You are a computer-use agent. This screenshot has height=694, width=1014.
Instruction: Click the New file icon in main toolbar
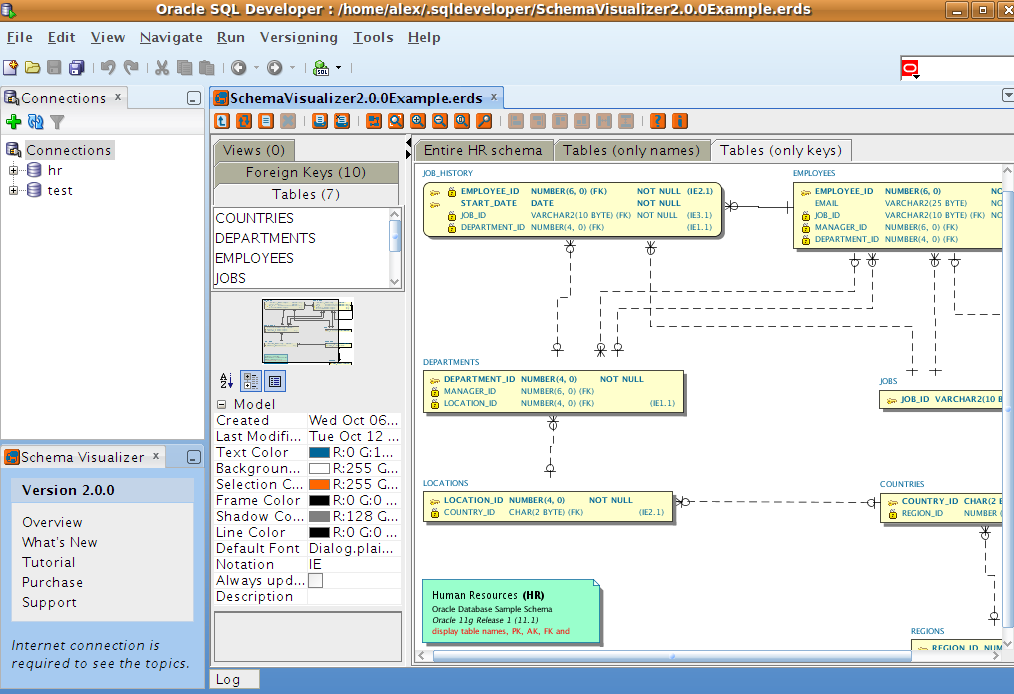tap(10, 67)
